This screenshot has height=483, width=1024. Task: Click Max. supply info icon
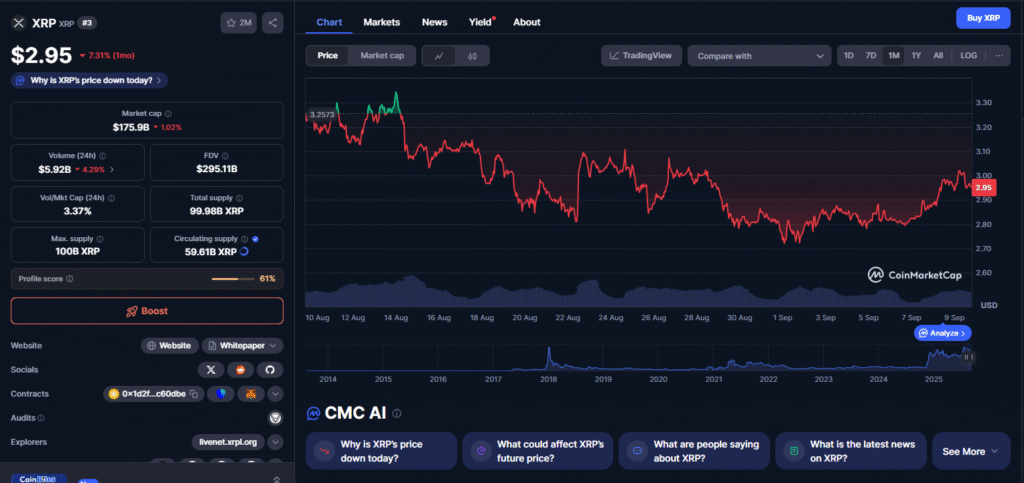tap(99, 239)
